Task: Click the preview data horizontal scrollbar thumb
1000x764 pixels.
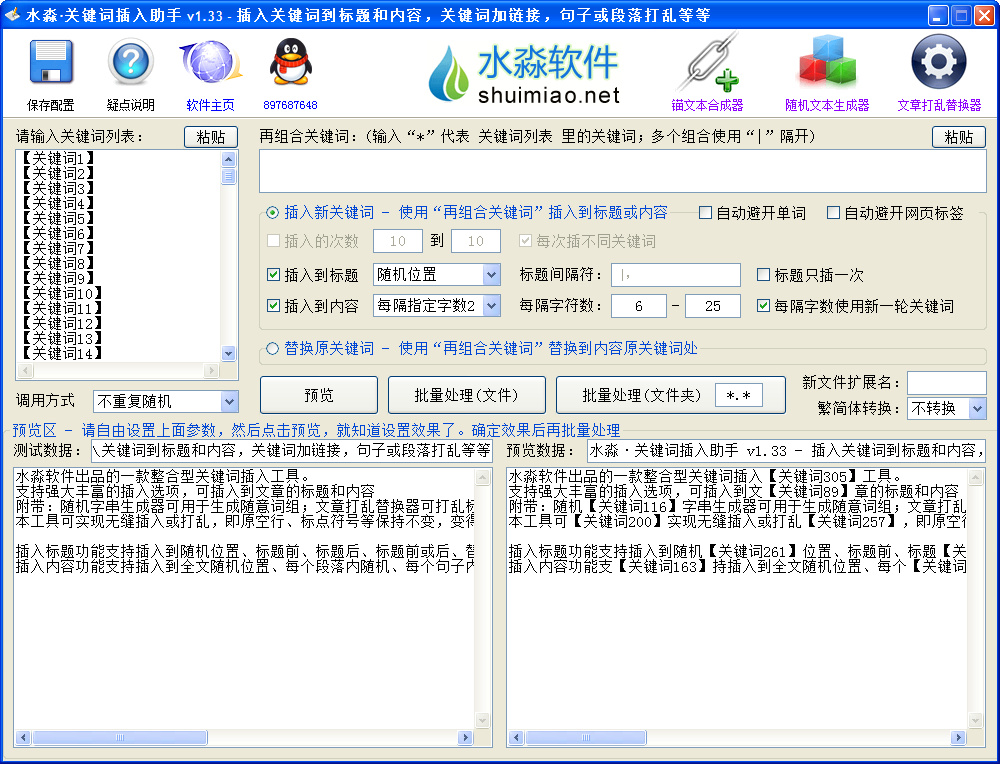Action: [585, 738]
